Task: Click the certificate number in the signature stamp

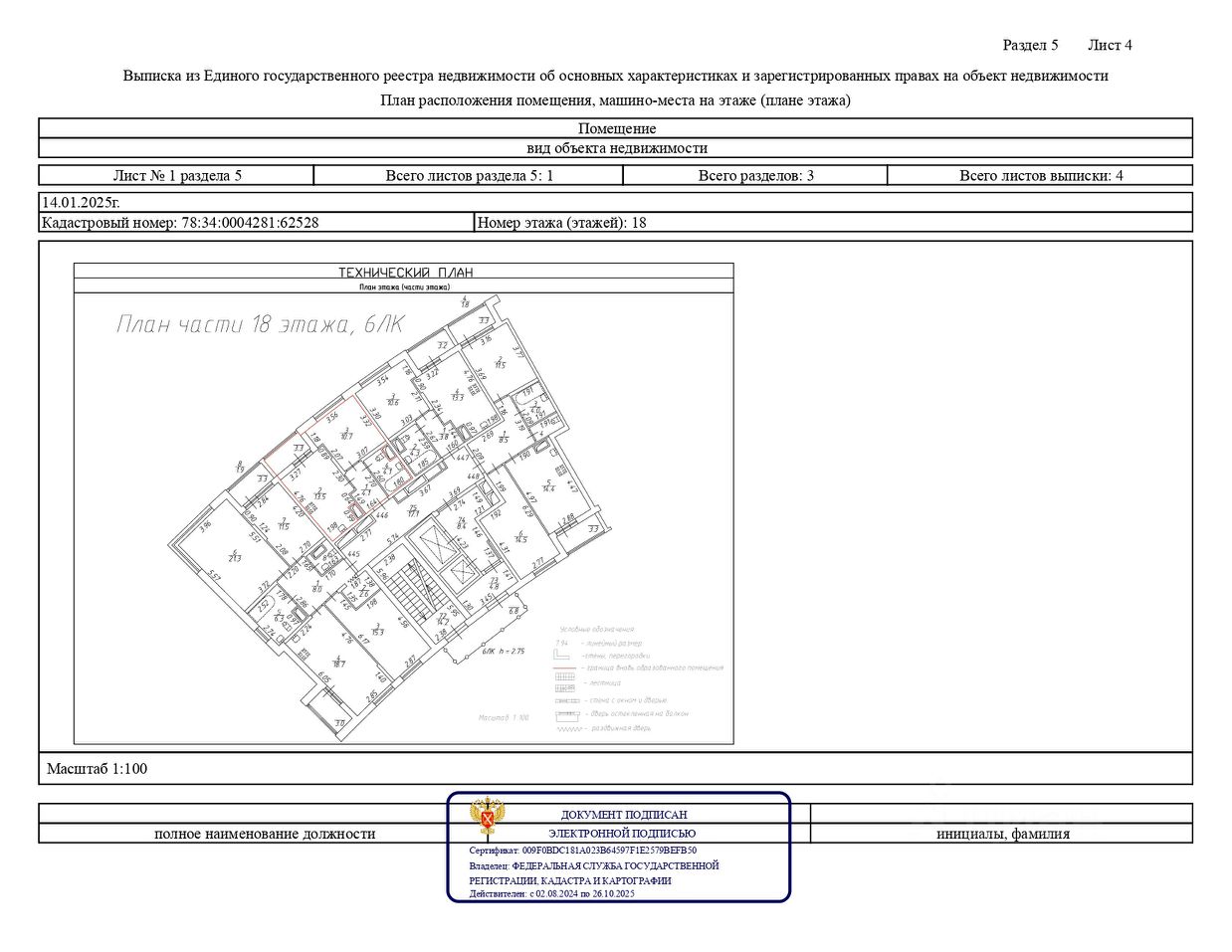Action: point(582,852)
